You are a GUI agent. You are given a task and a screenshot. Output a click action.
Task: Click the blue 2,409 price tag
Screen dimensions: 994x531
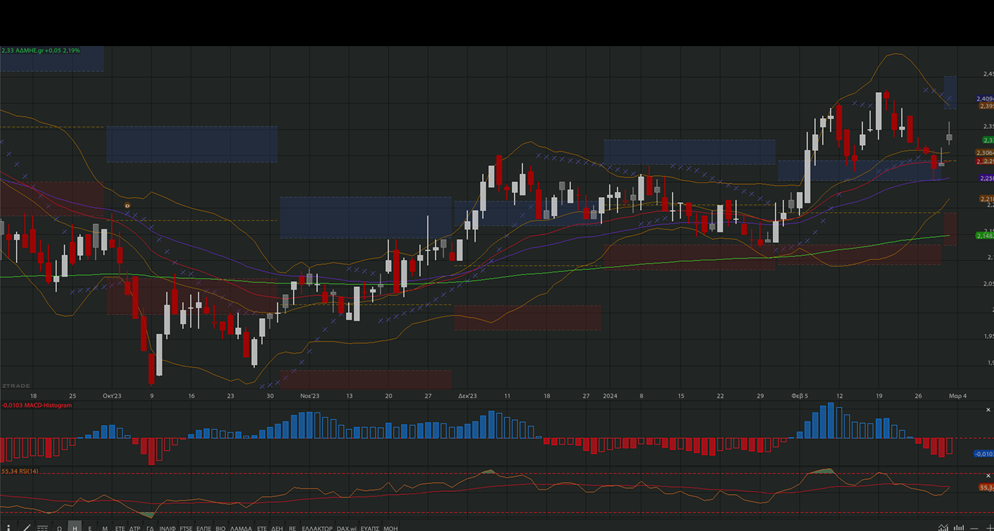tap(984, 99)
